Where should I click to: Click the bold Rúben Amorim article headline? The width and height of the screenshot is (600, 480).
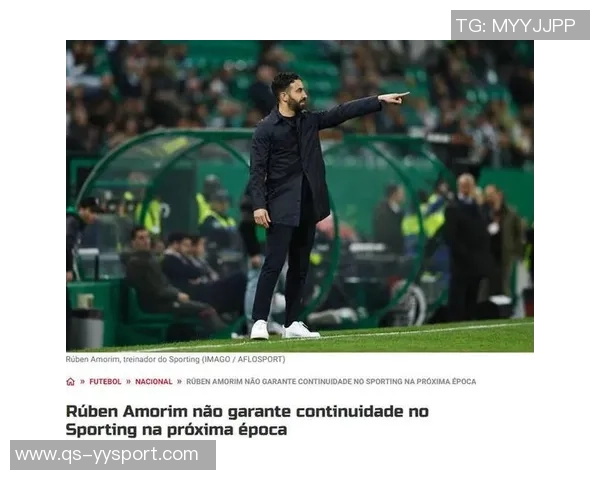247,420
